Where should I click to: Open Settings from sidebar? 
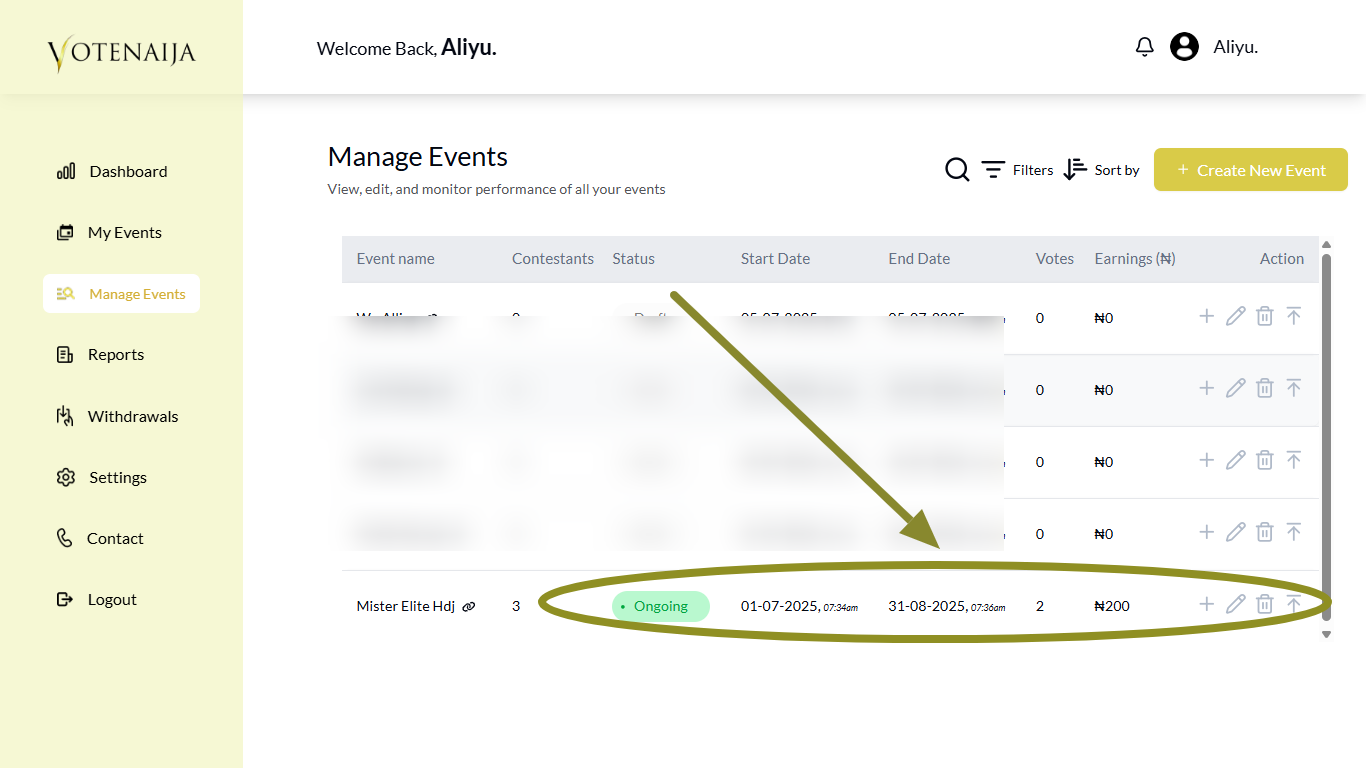point(102,477)
